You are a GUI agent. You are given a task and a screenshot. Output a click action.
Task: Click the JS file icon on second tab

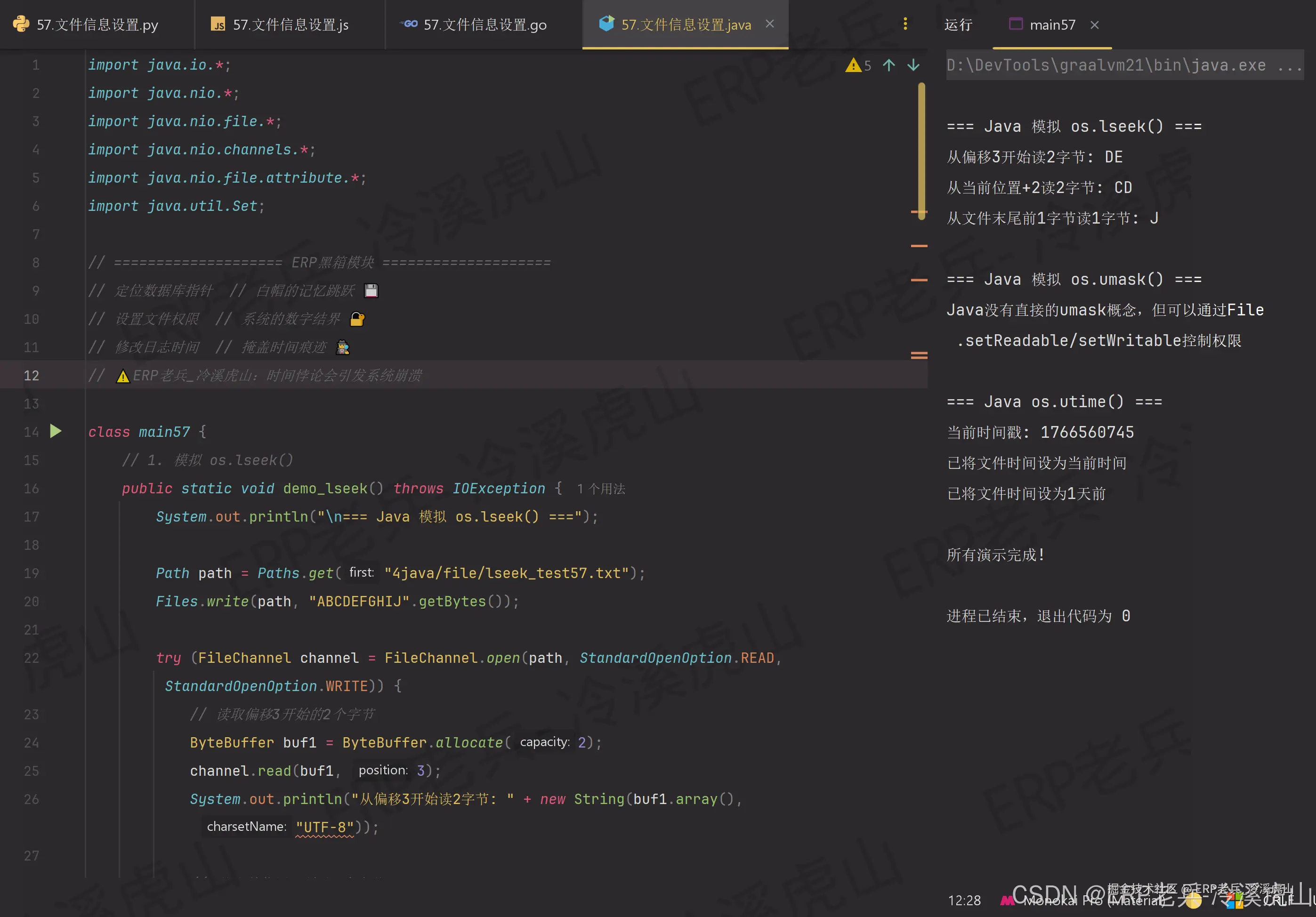click(x=218, y=24)
